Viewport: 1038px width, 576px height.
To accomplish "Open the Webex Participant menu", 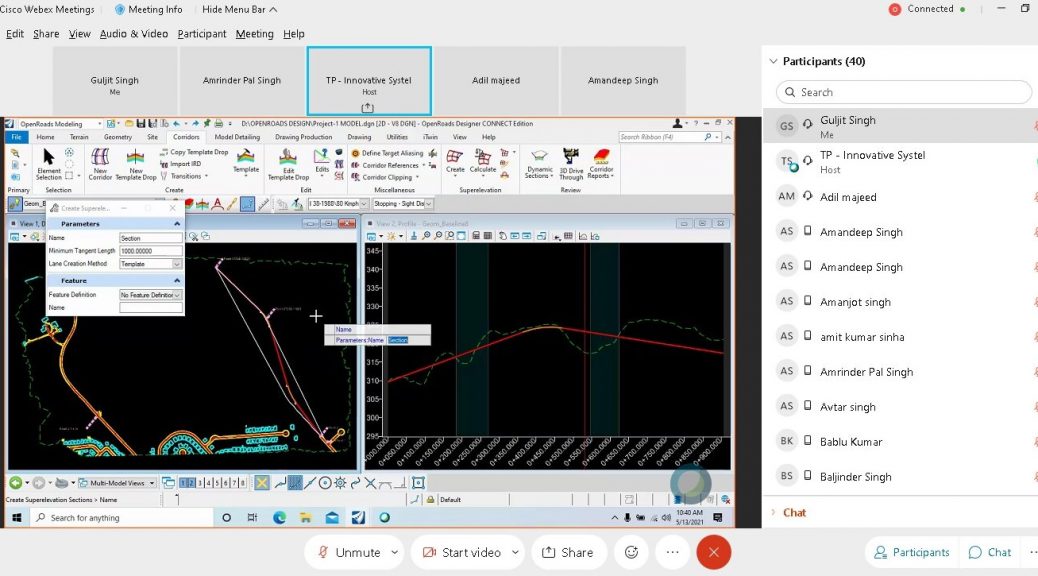I will coord(202,34).
